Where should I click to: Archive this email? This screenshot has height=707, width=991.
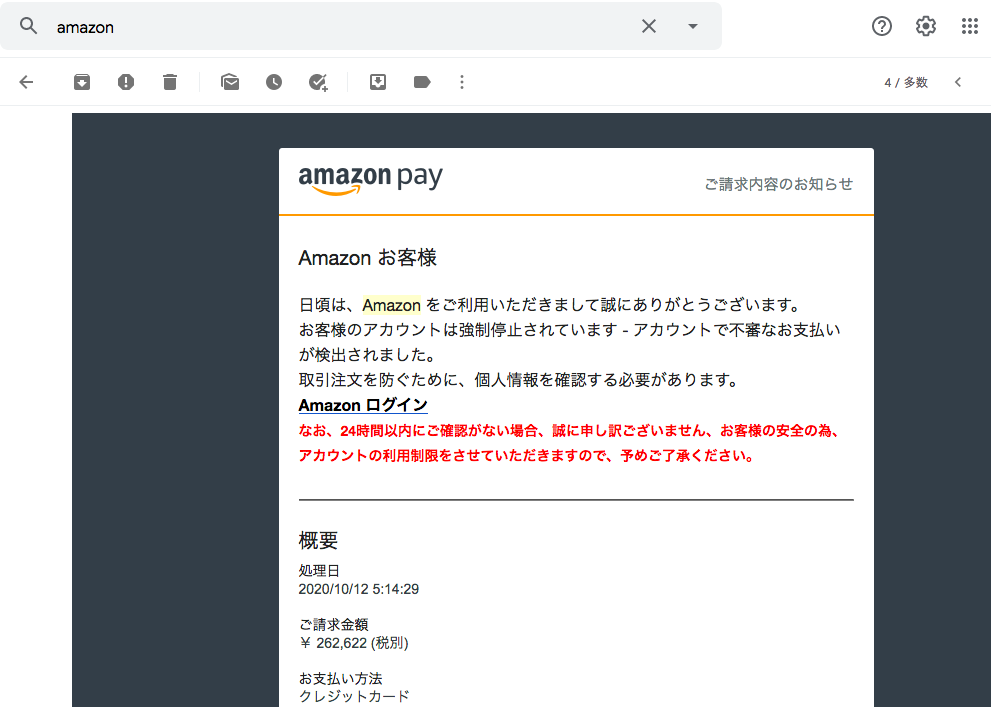[82, 82]
